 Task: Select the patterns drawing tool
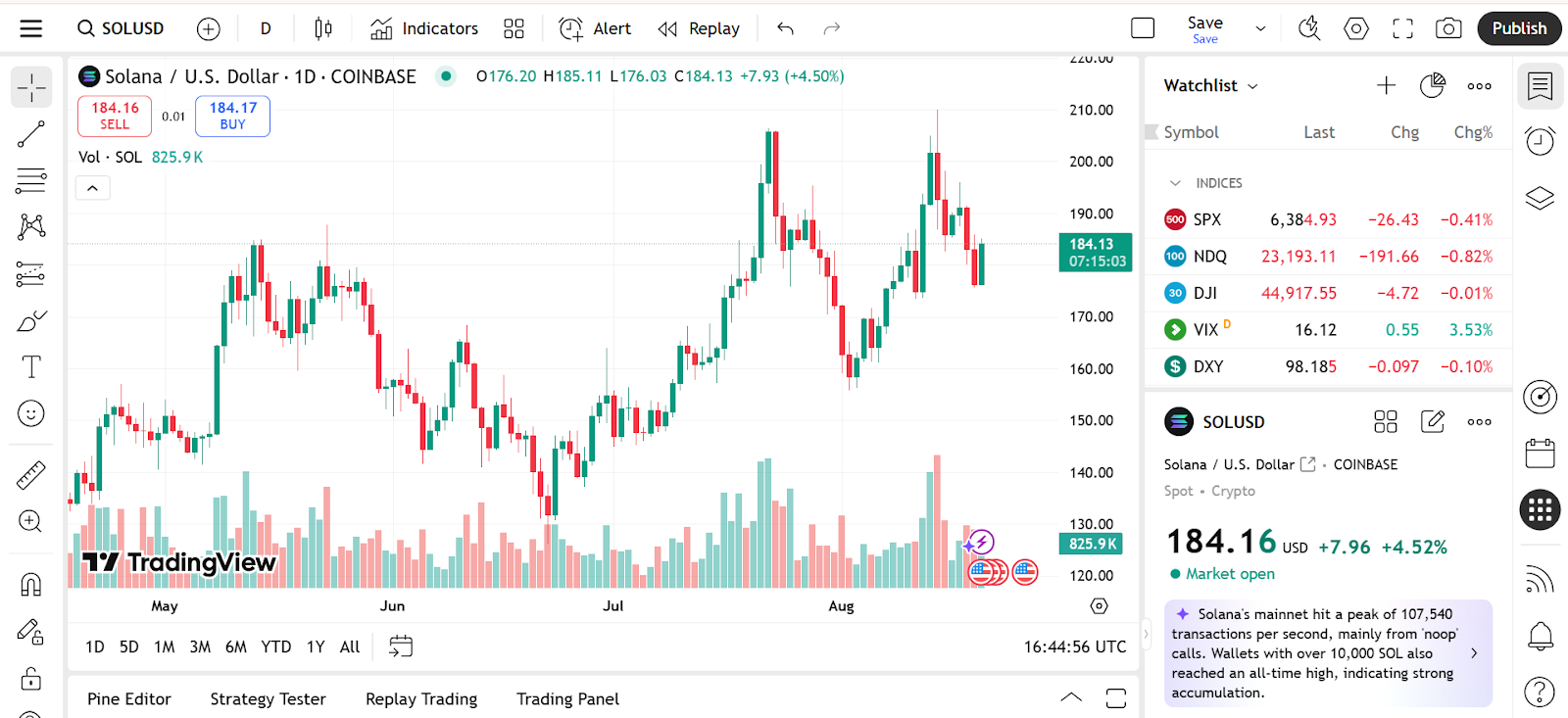[31, 227]
